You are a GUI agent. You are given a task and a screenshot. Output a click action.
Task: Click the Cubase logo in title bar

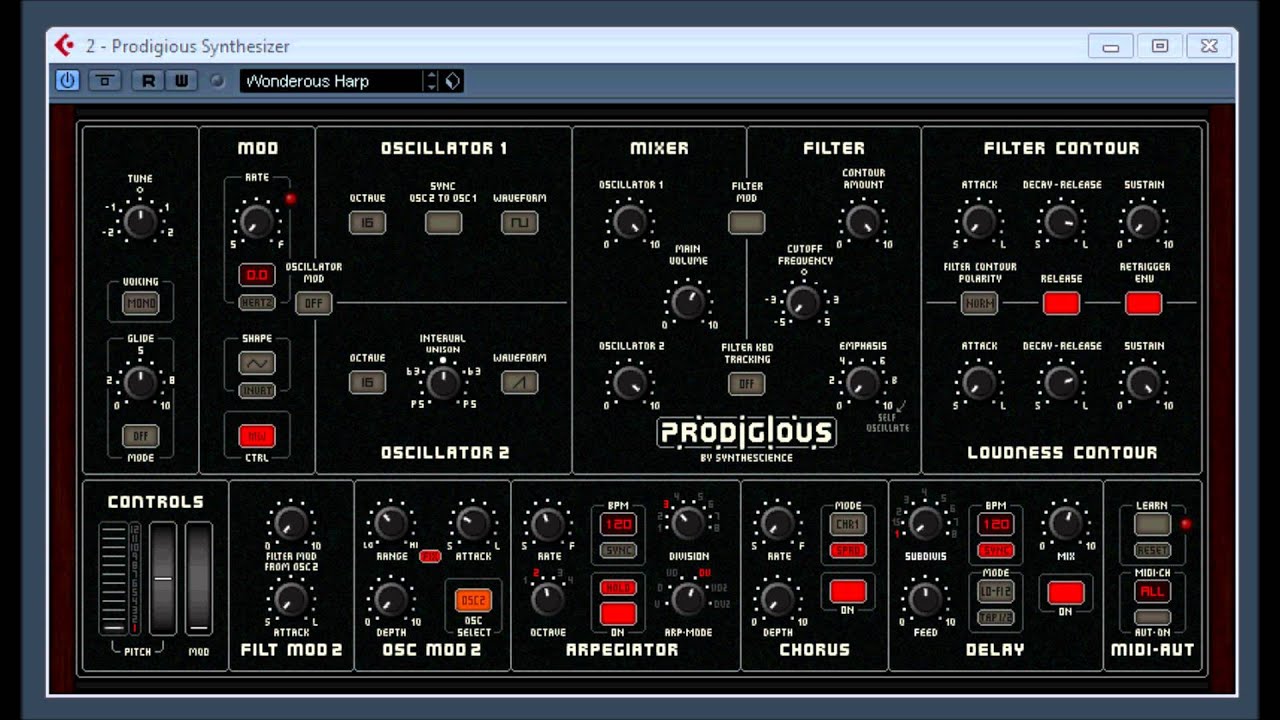click(65, 45)
